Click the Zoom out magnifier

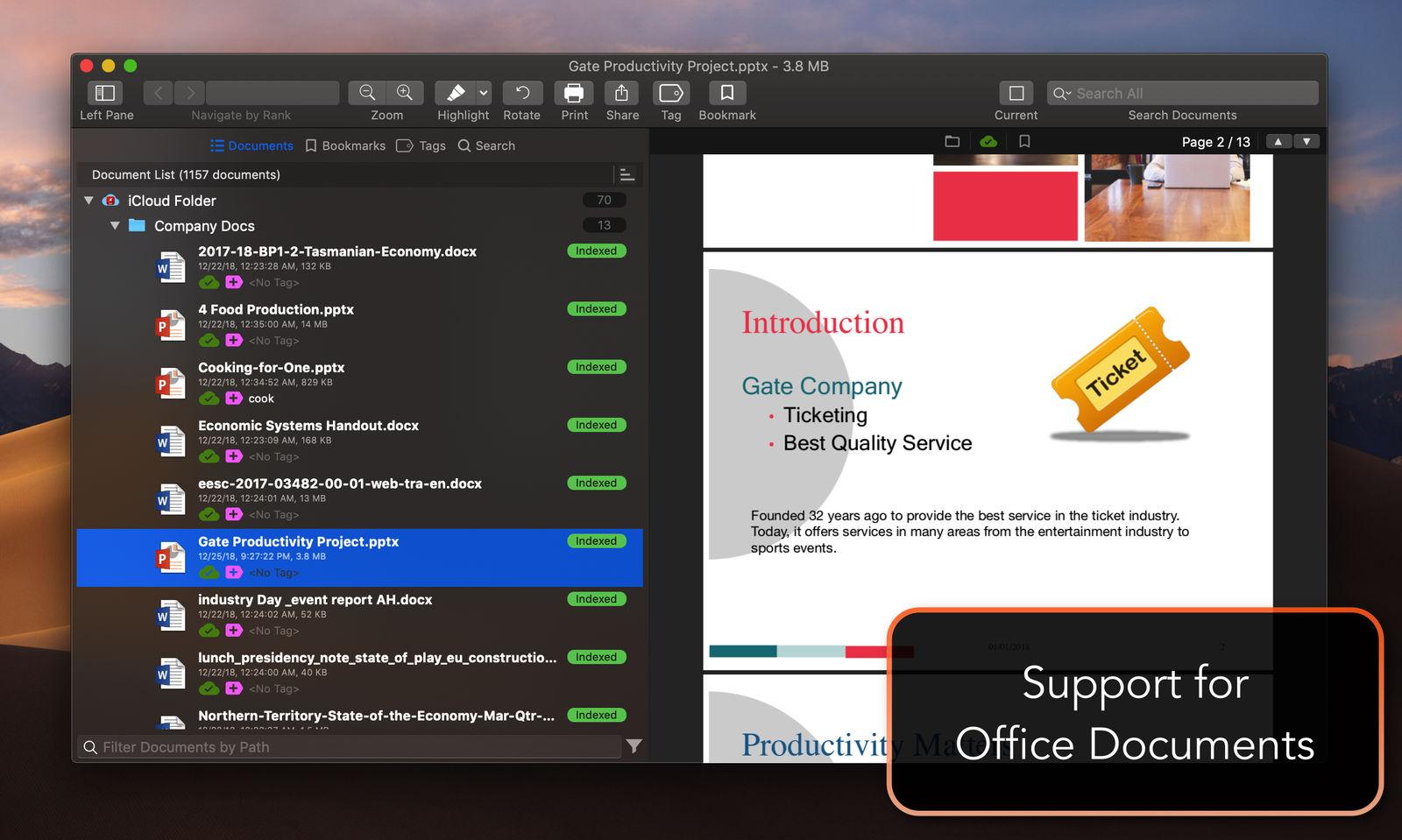367,93
